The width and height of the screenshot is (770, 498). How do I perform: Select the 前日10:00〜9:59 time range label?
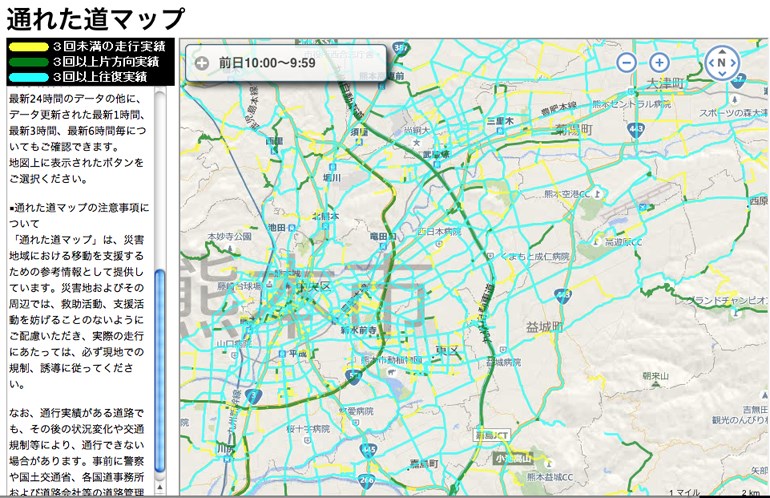[267, 63]
